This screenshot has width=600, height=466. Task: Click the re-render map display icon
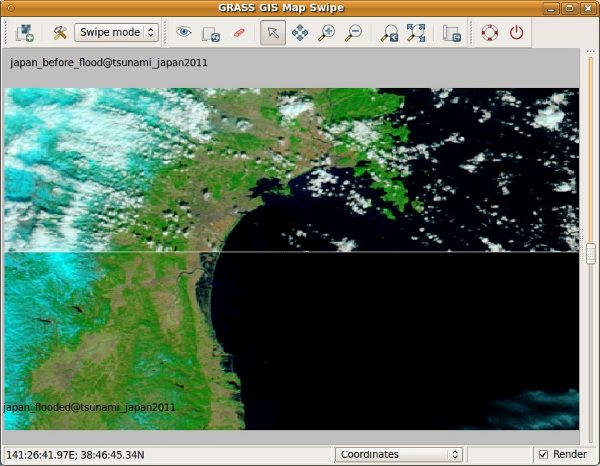coord(211,32)
